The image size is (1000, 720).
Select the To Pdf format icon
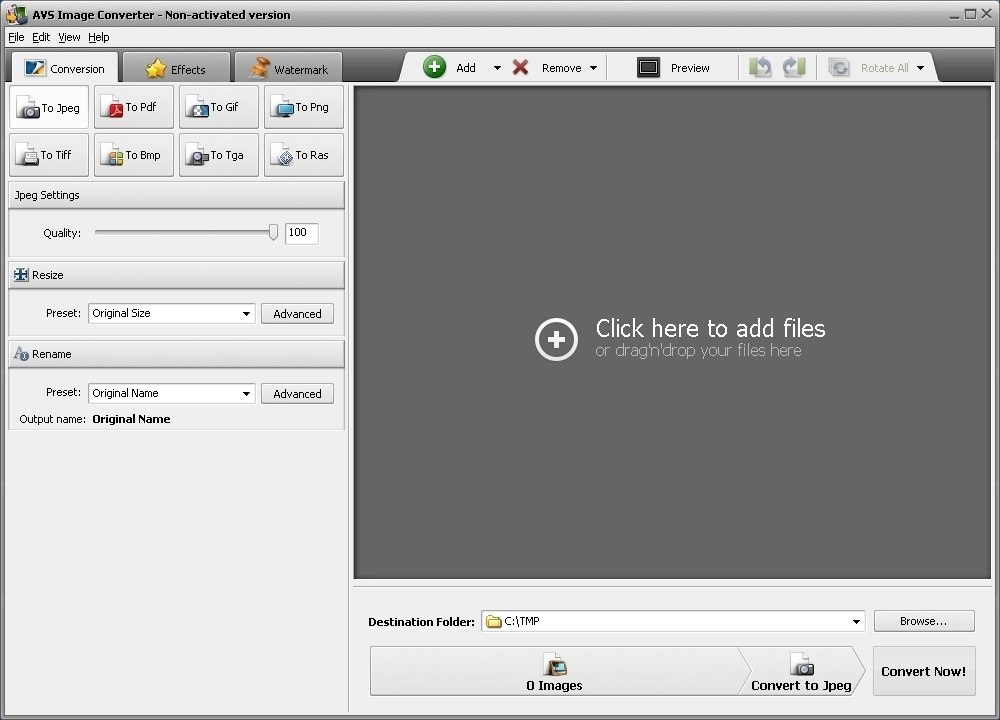click(x=133, y=107)
